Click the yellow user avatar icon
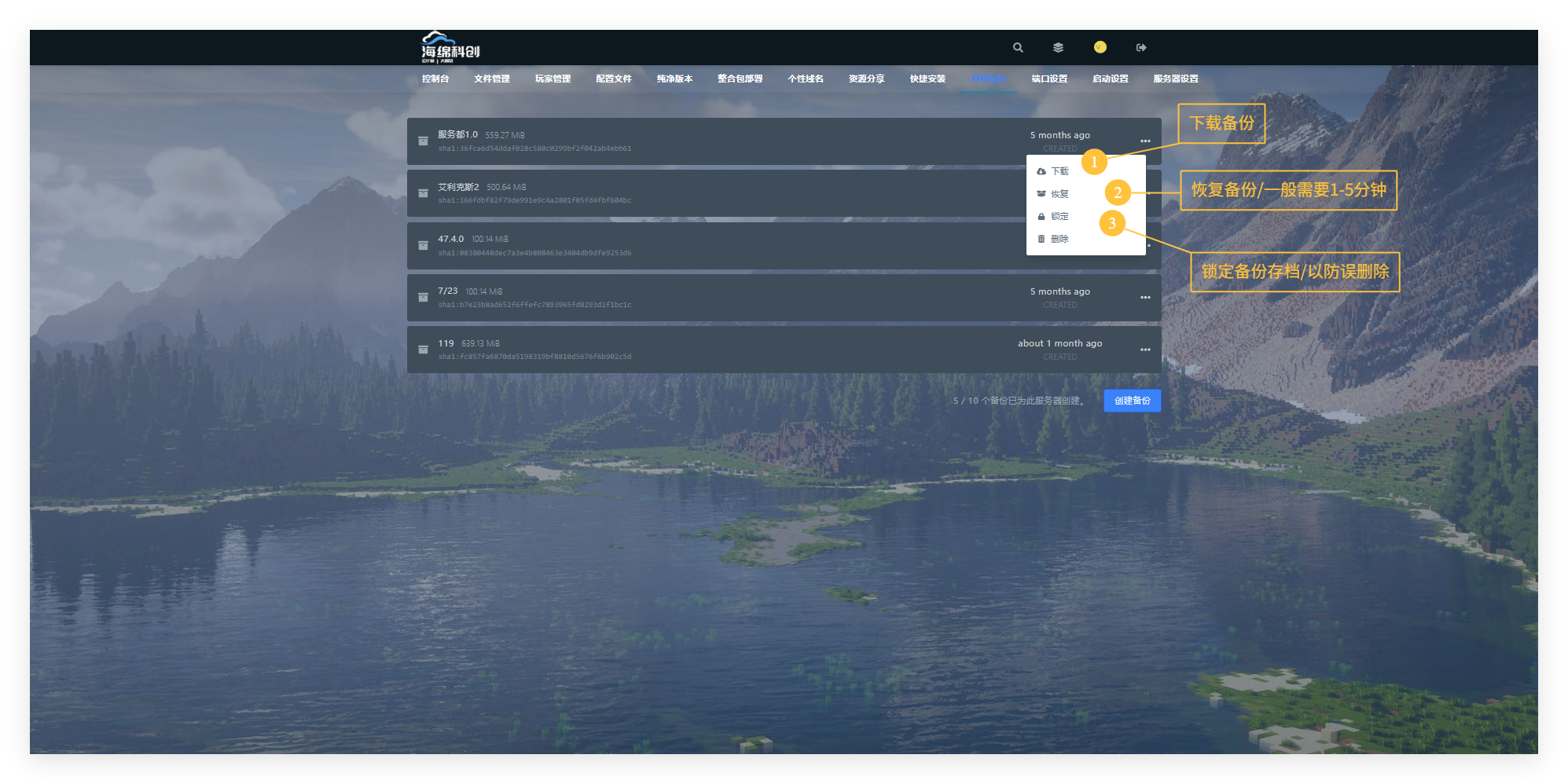The image size is (1568, 784). point(1100,47)
